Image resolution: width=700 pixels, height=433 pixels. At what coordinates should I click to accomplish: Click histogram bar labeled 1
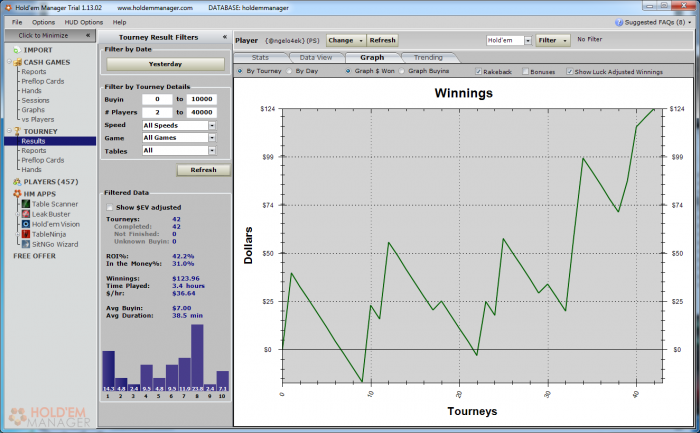[x=108, y=371]
